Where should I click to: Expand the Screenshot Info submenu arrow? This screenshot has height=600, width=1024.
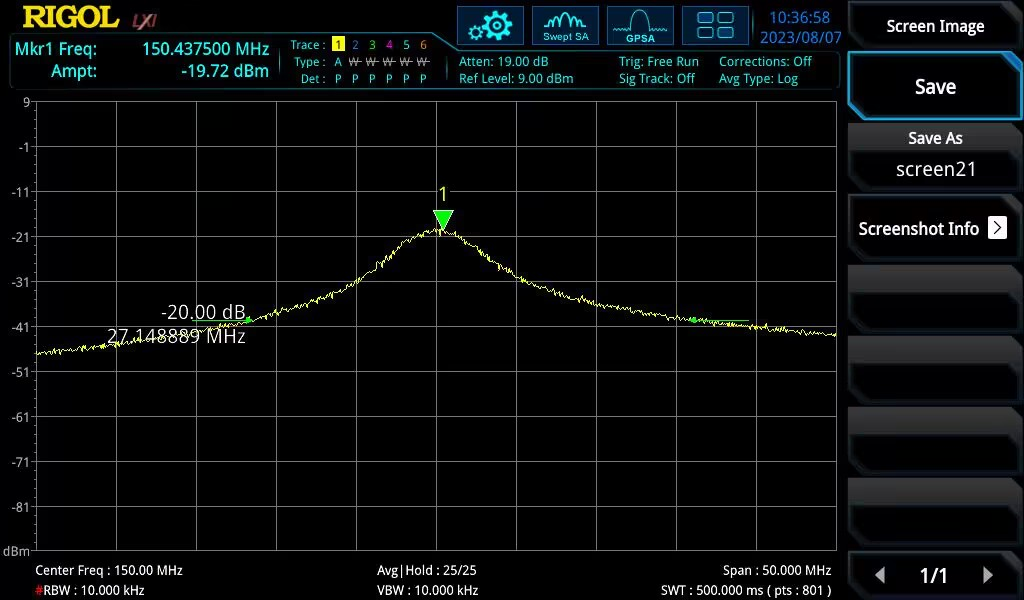click(997, 228)
